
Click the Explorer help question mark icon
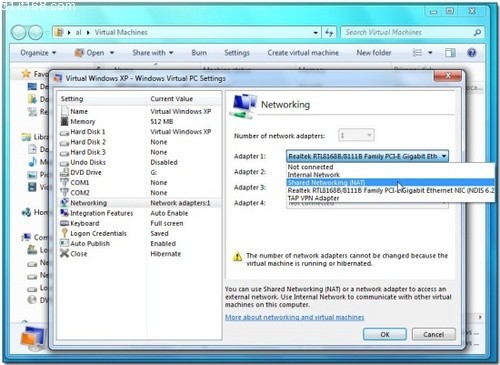(x=472, y=53)
